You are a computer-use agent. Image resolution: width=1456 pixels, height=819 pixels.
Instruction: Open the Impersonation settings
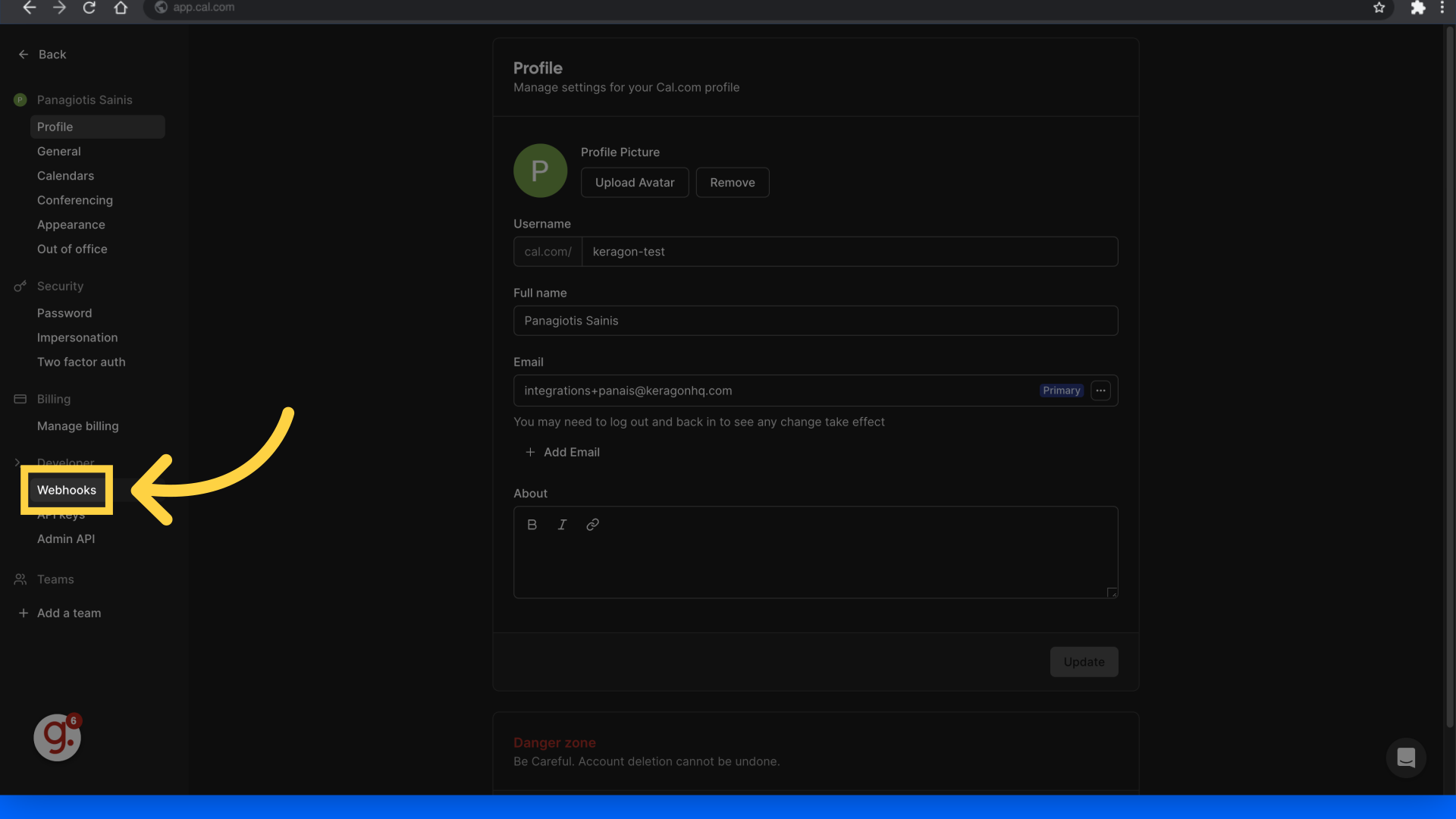pyautogui.click(x=77, y=337)
